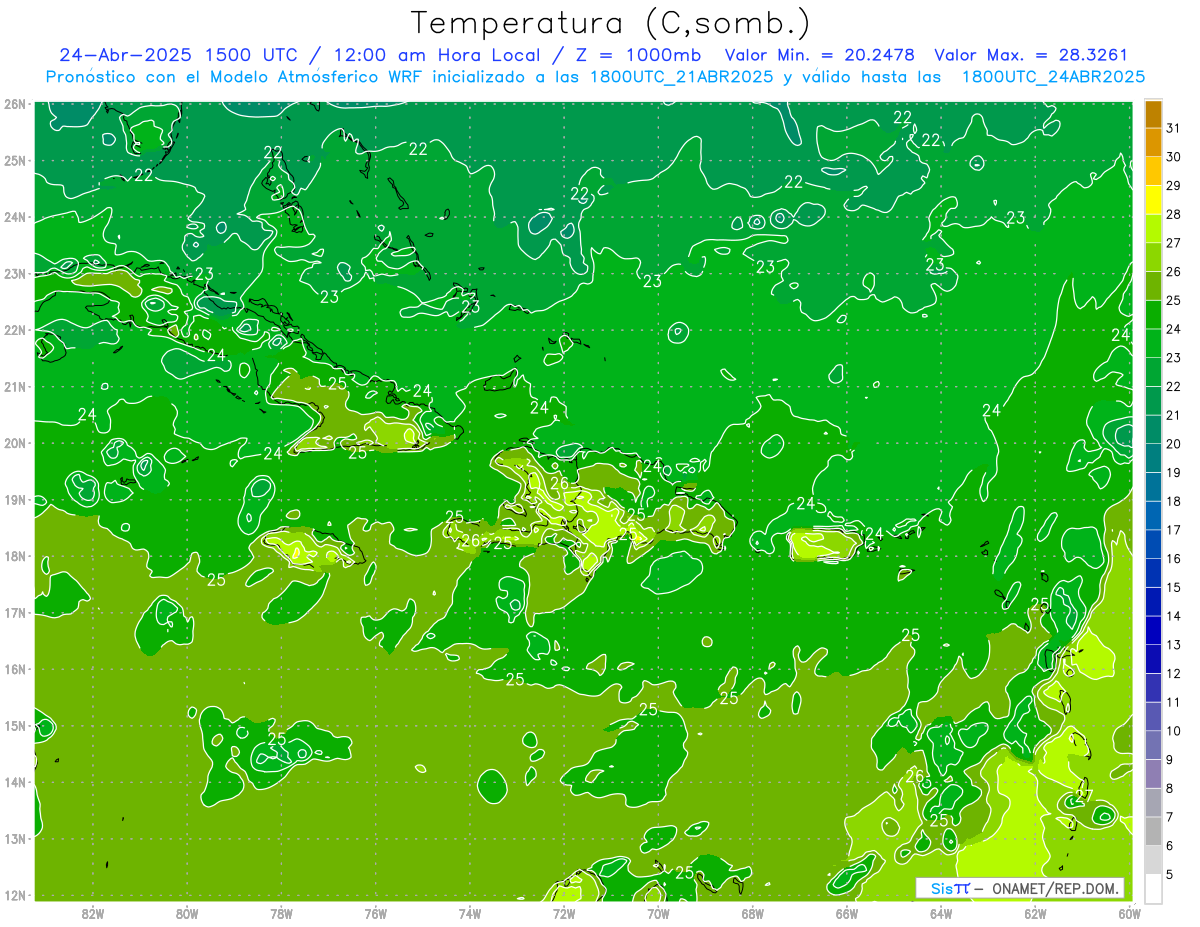The width and height of the screenshot is (1200, 927).
Task: Click the legend scale value '18'
Action: [1173, 501]
